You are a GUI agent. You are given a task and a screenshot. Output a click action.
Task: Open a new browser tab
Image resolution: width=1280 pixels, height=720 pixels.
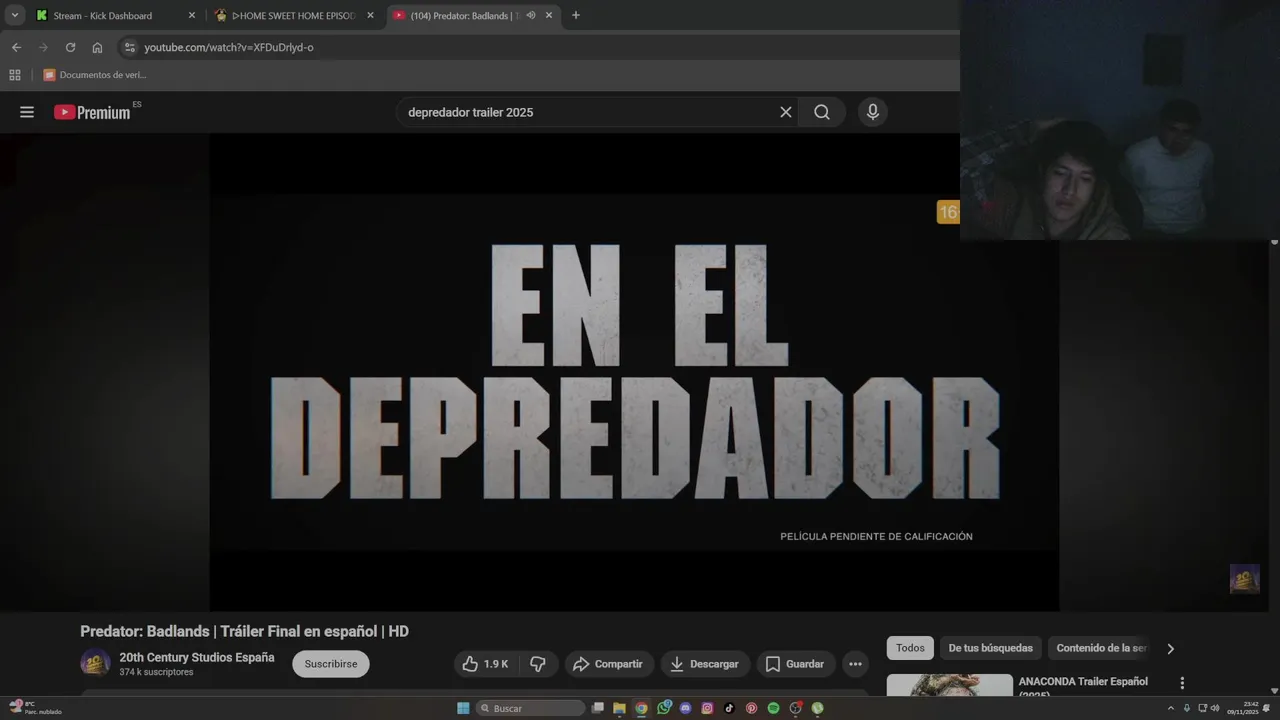pos(575,15)
